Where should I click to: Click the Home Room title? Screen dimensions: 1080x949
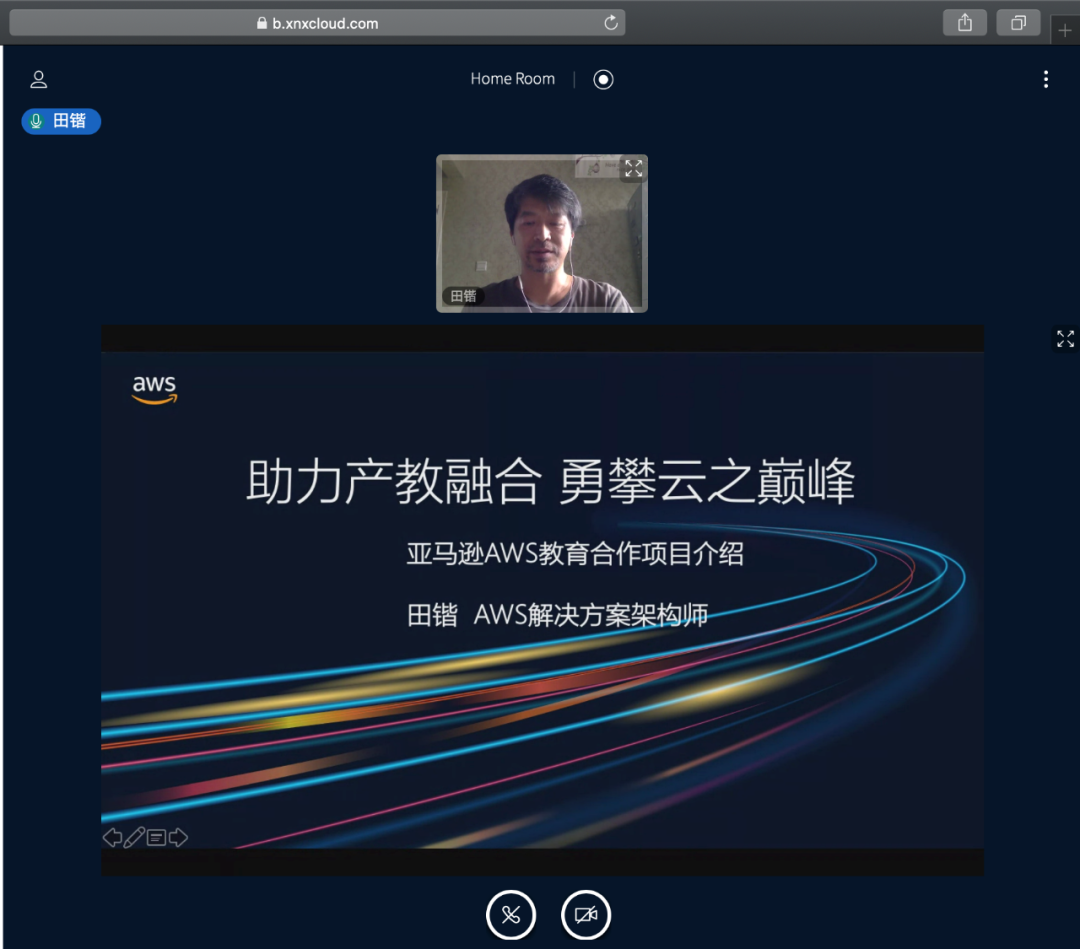[512, 79]
